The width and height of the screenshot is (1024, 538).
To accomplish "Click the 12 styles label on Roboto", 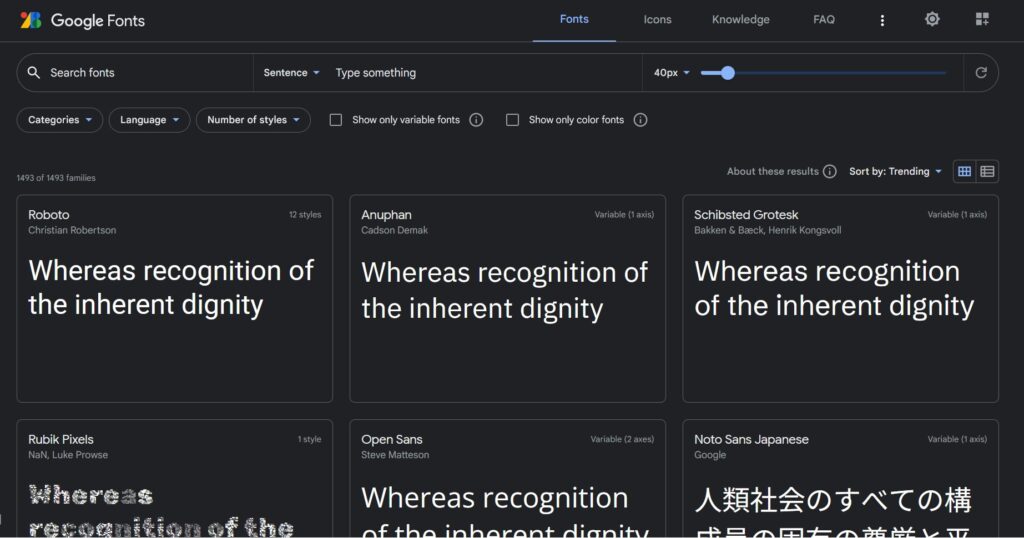I will tap(305, 215).
